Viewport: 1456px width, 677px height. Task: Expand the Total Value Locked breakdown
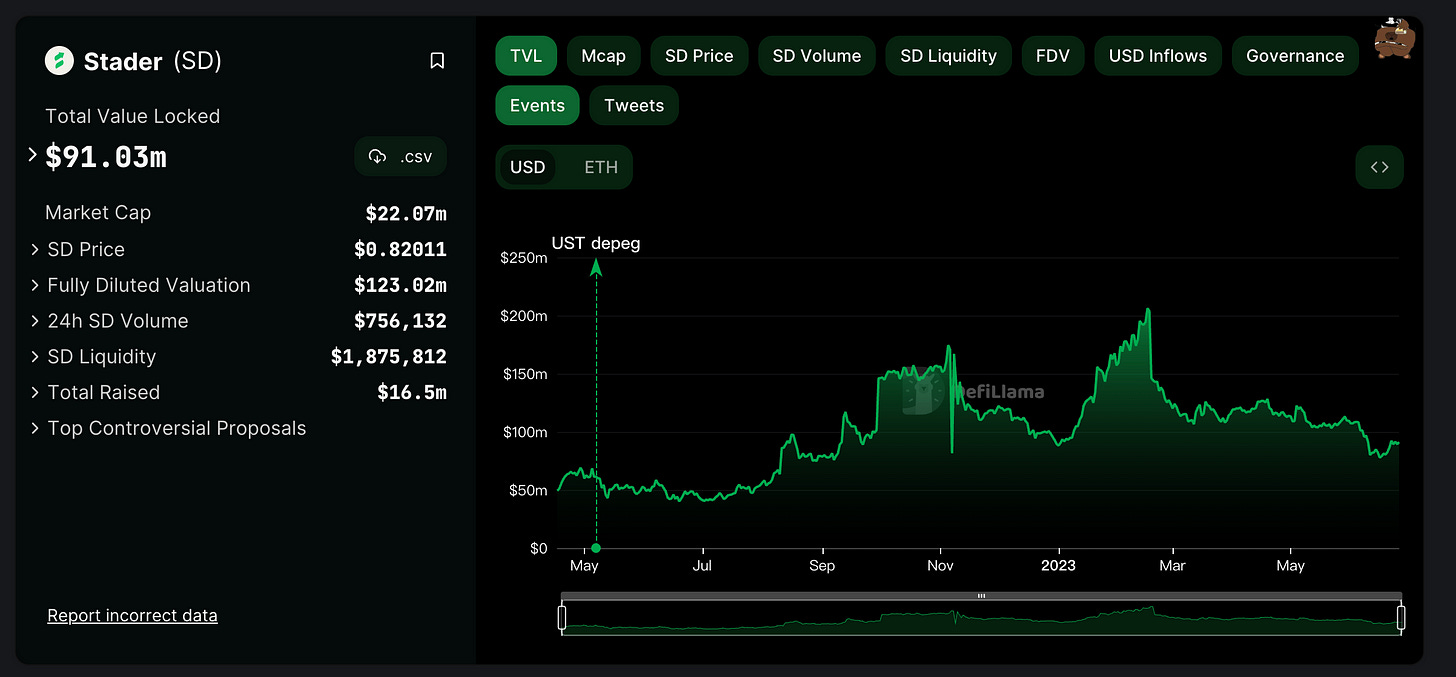pos(32,155)
